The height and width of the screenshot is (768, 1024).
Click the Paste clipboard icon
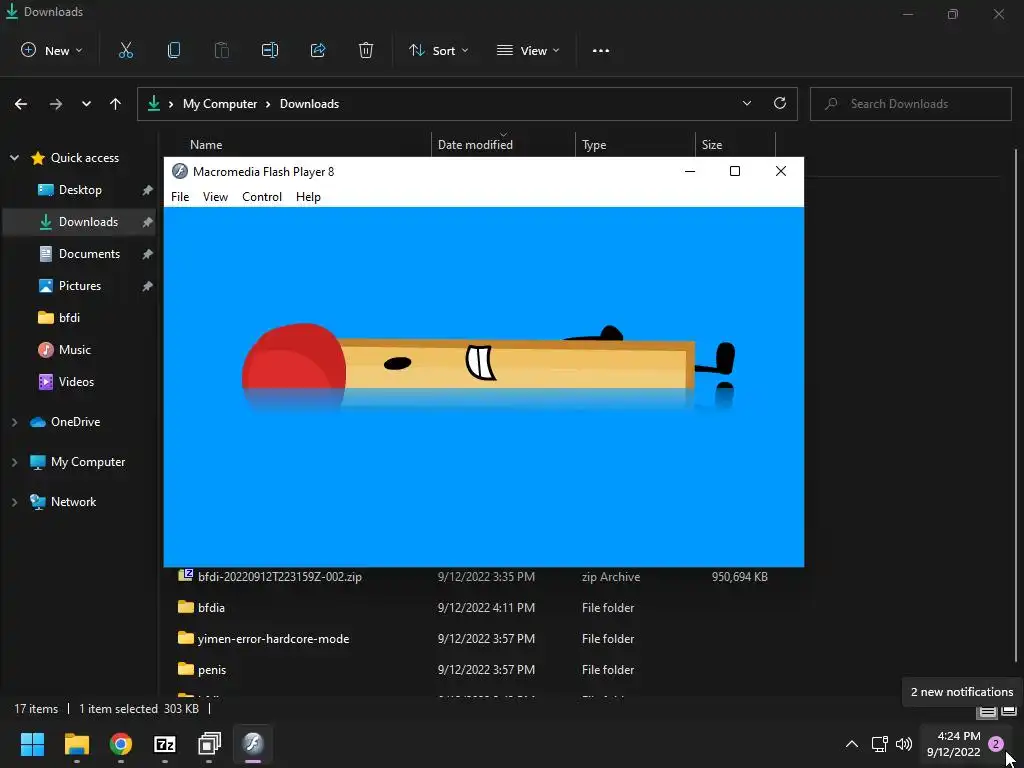222,50
